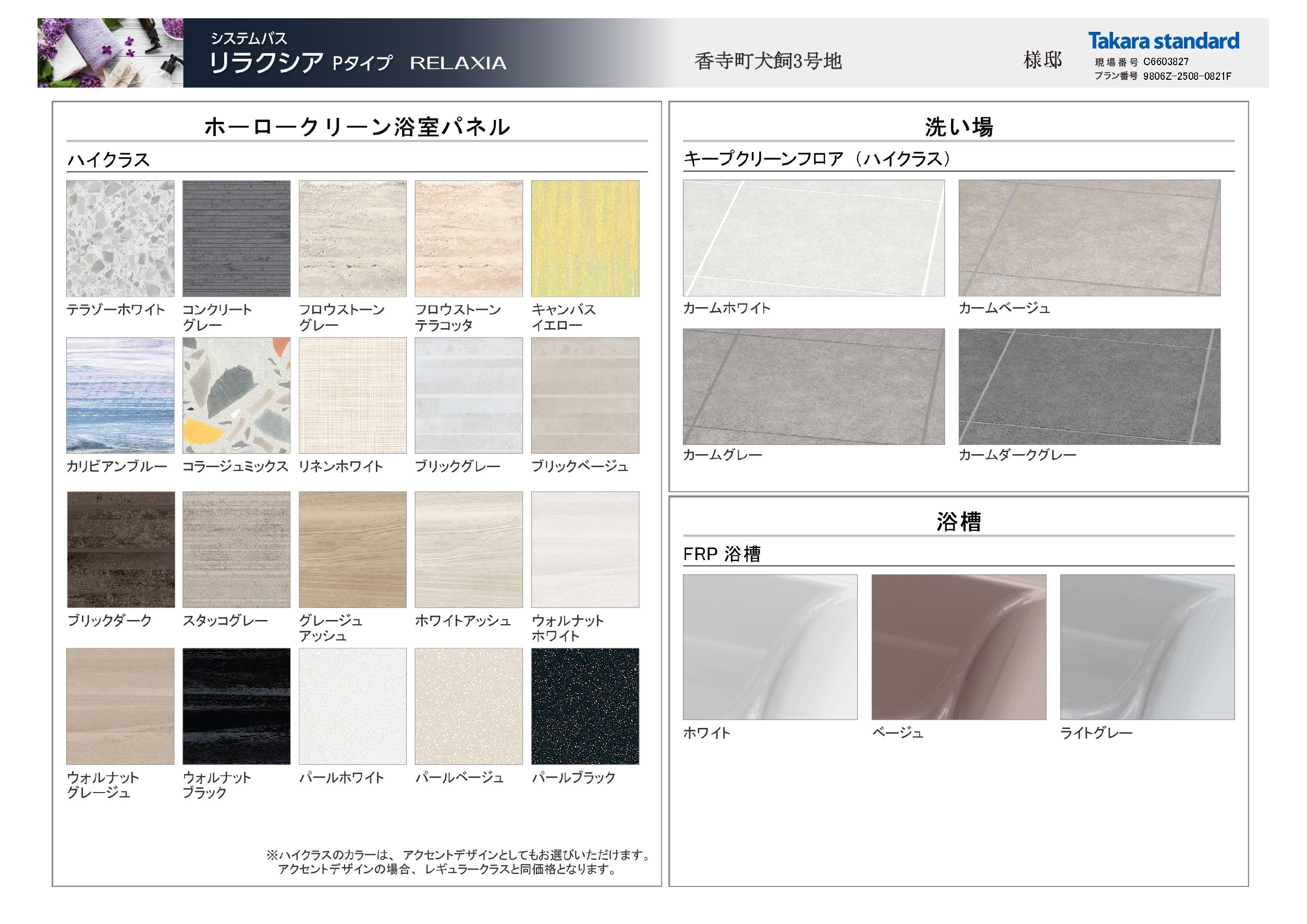Screen dimensions: 1307x924
Task: Click the header lavender towel photo
Action: coord(111,53)
